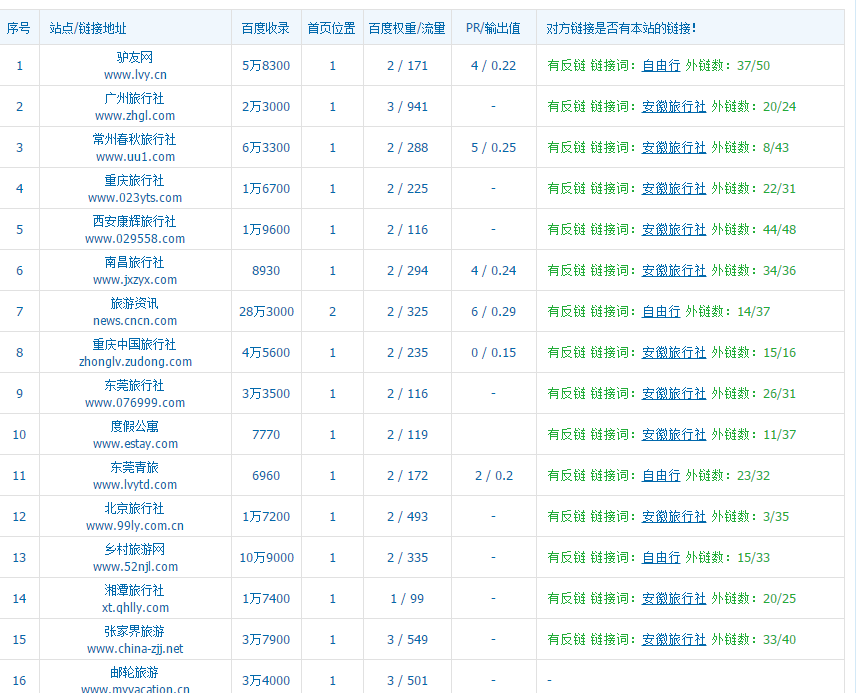Click the PR/输出值 column header

click(493, 29)
